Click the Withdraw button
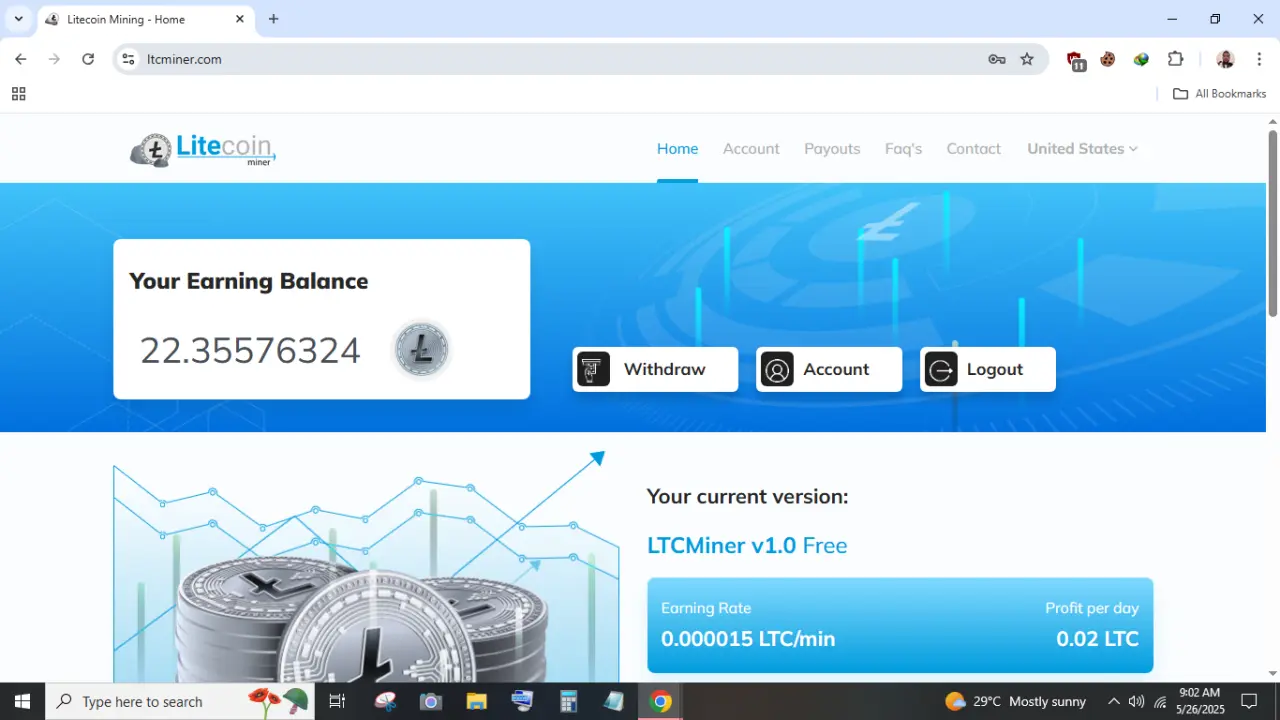Image resolution: width=1280 pixels, height=720 pixels. click(655, 369)
